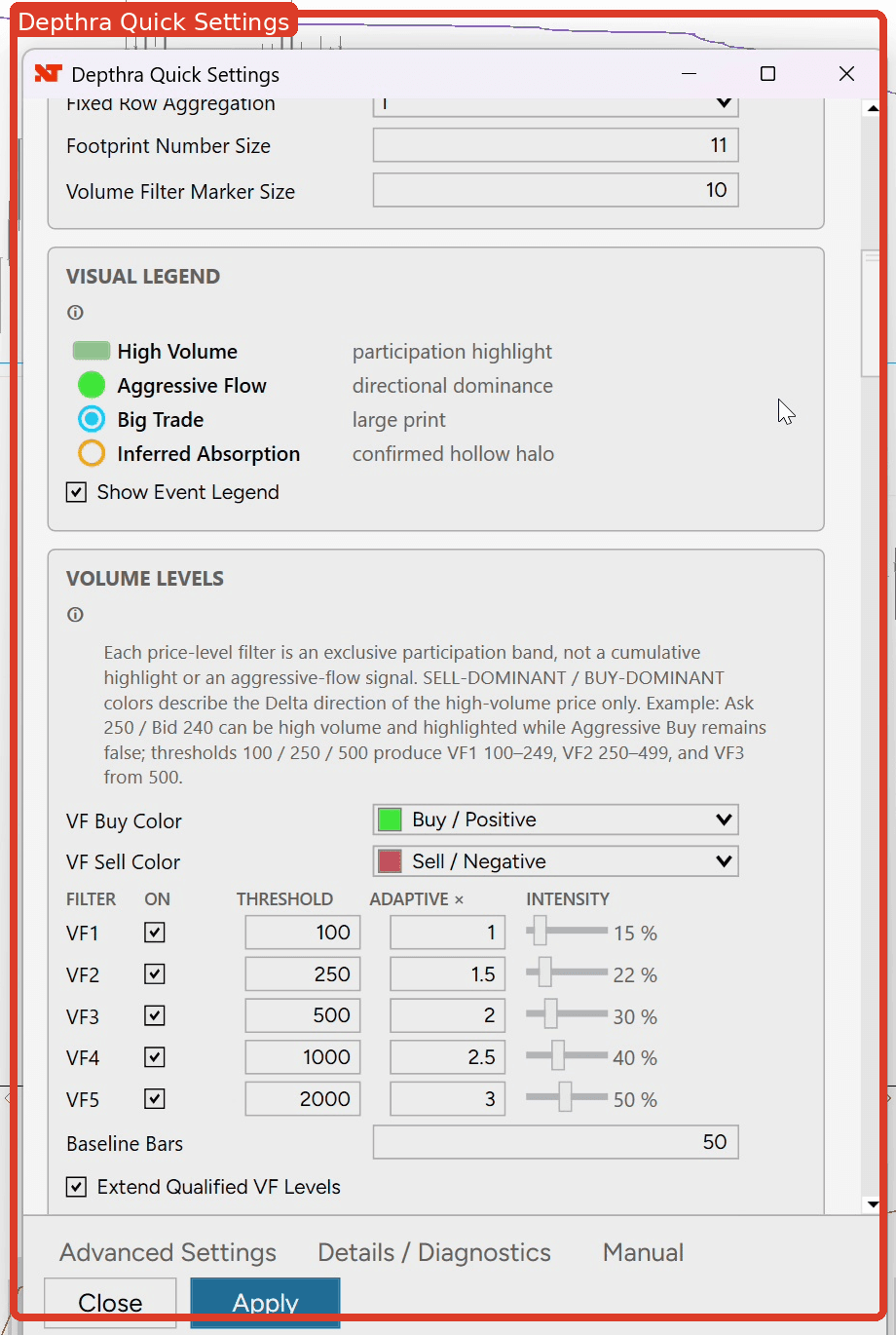Expand the Fixed Row Aggregation dropdown

click(555, 105)
